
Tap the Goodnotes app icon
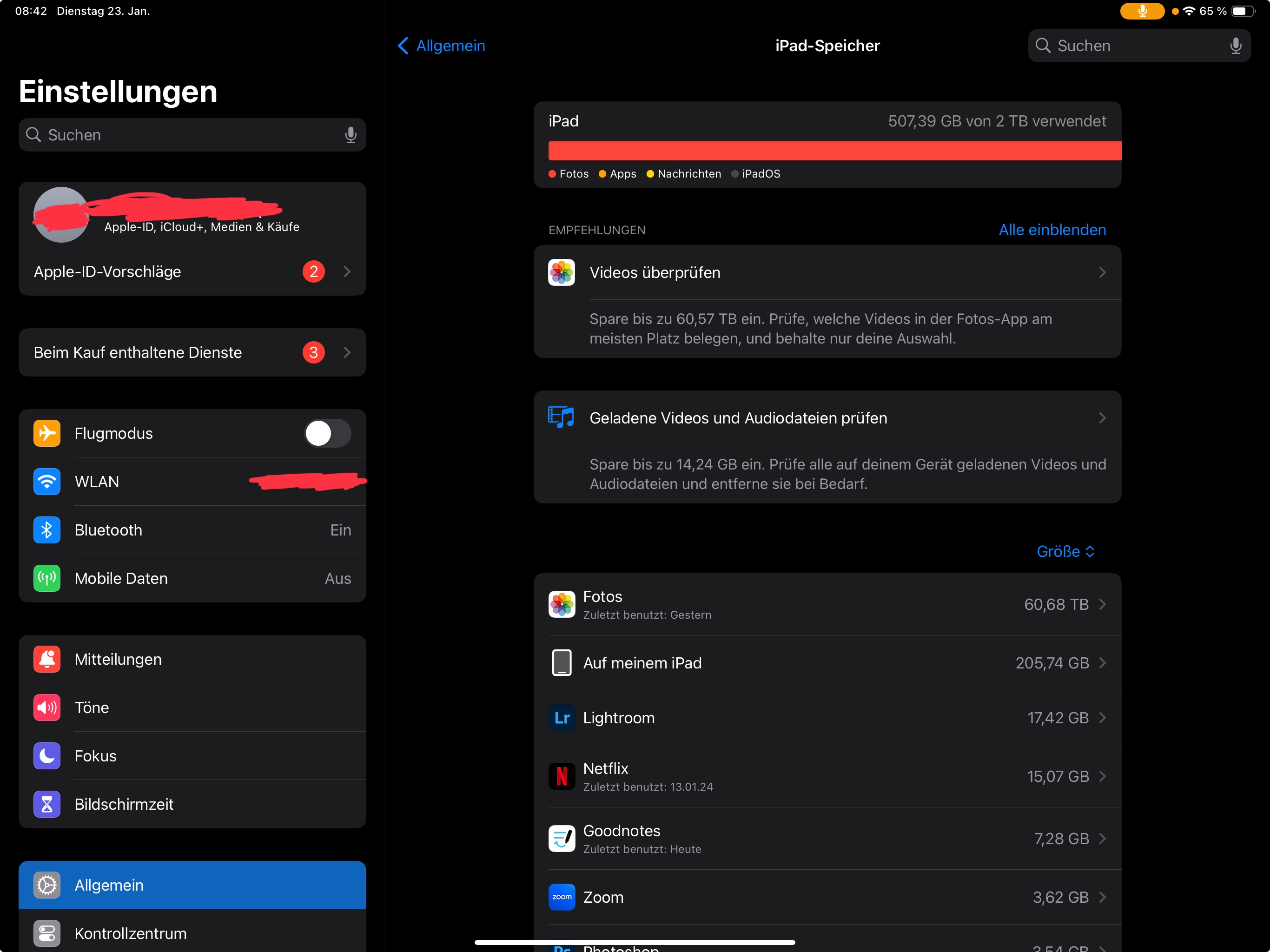(562, 838)
